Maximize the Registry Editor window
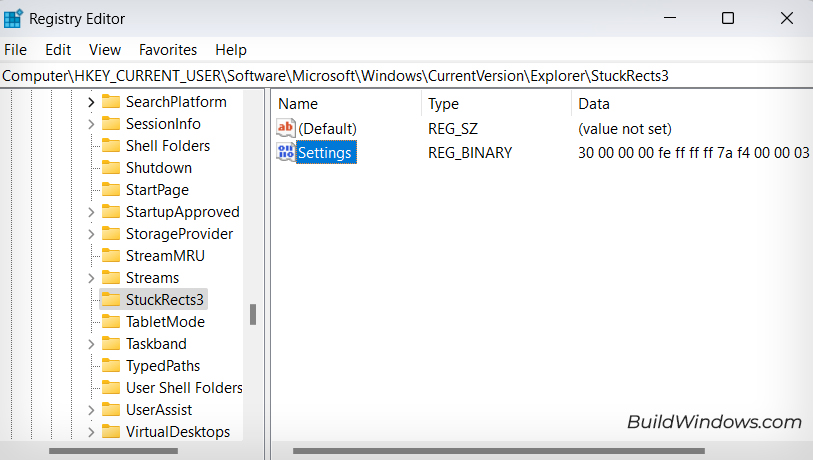Viewport: 813px width, 460px height. click(x=728, y=18)
